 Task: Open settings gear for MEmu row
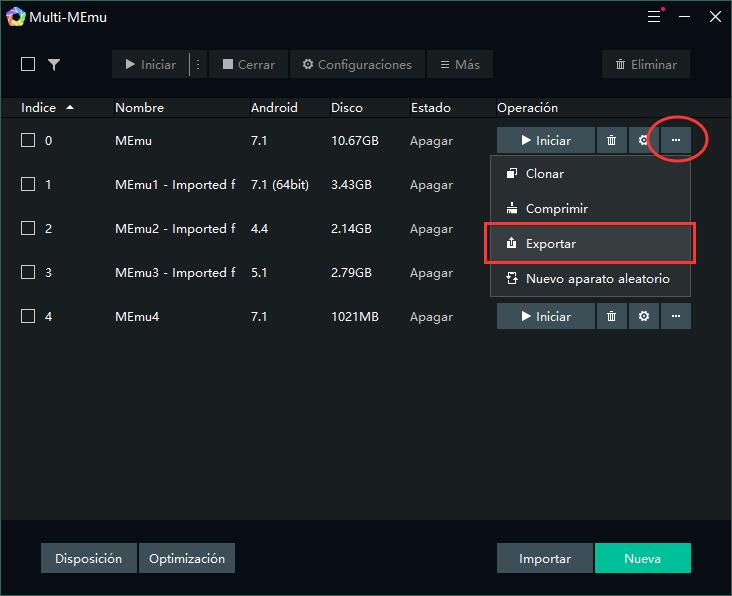pyautogui.click(x=643, y=141)
